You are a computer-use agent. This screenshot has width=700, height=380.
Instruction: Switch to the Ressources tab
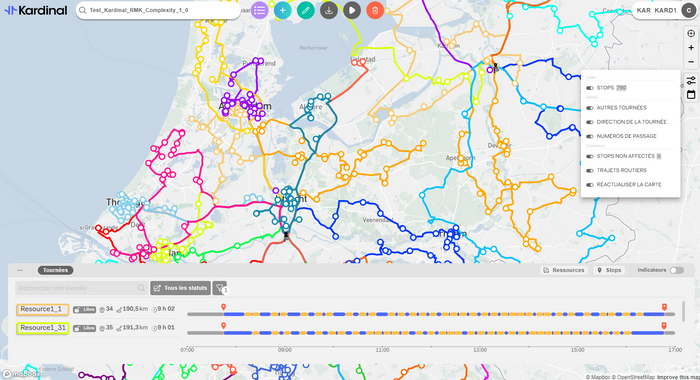point(564,270)
